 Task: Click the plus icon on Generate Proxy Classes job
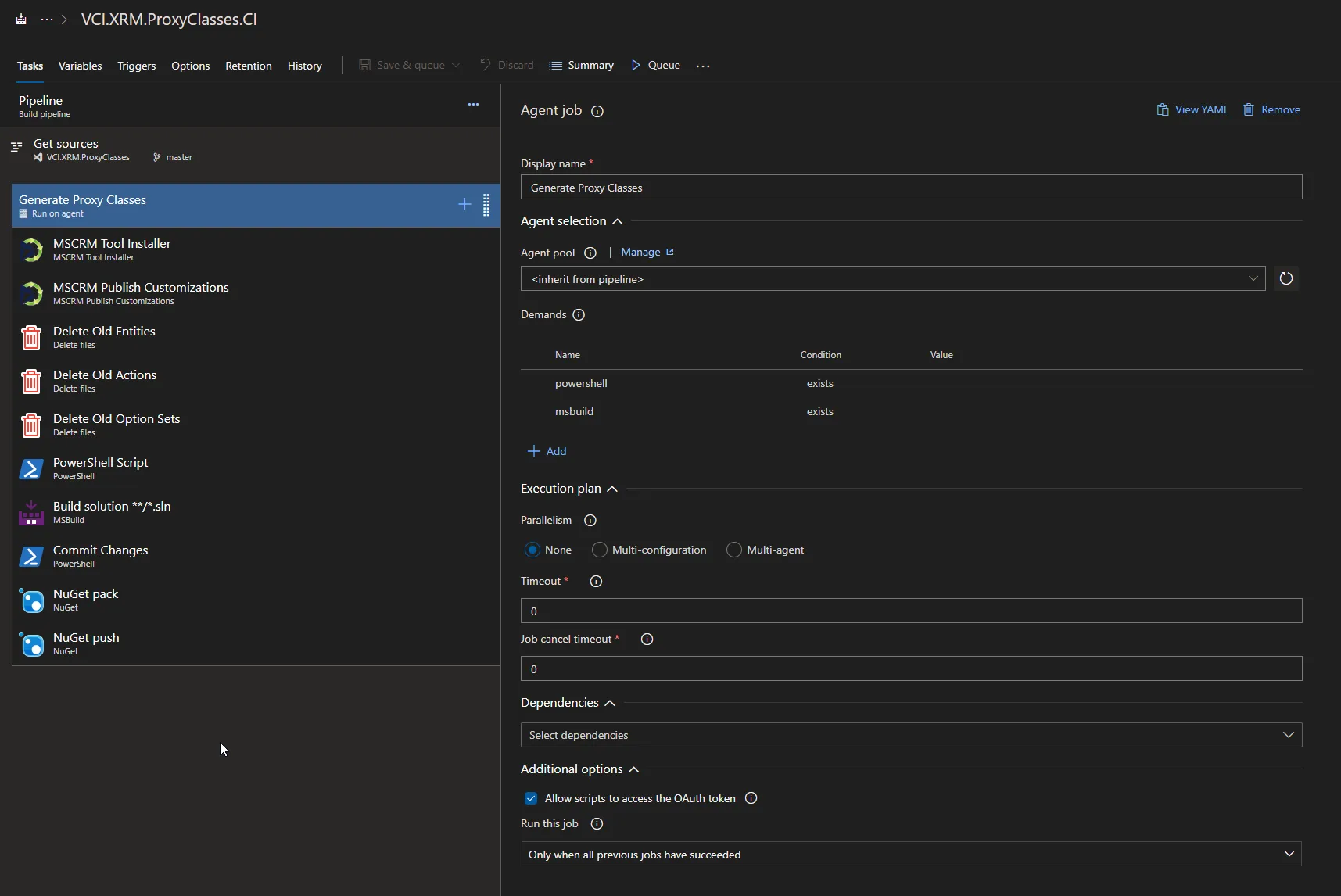click(464, 205)
